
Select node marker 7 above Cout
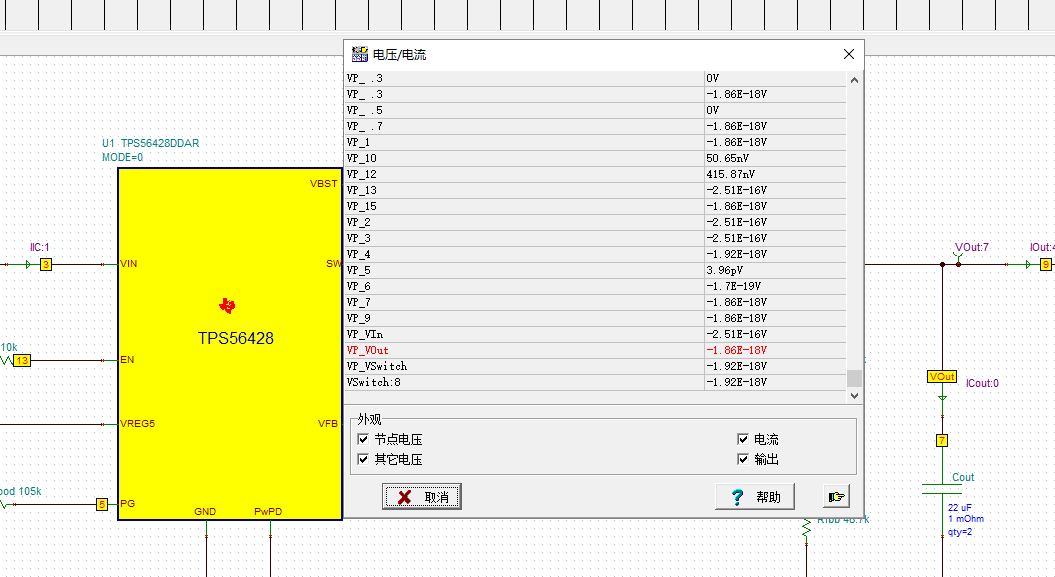tap(942, 440)
